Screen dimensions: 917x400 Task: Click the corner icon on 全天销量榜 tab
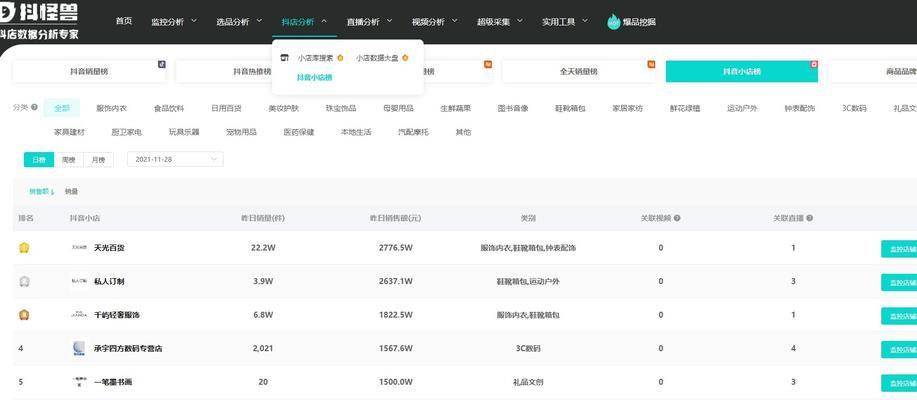[651, 64]
